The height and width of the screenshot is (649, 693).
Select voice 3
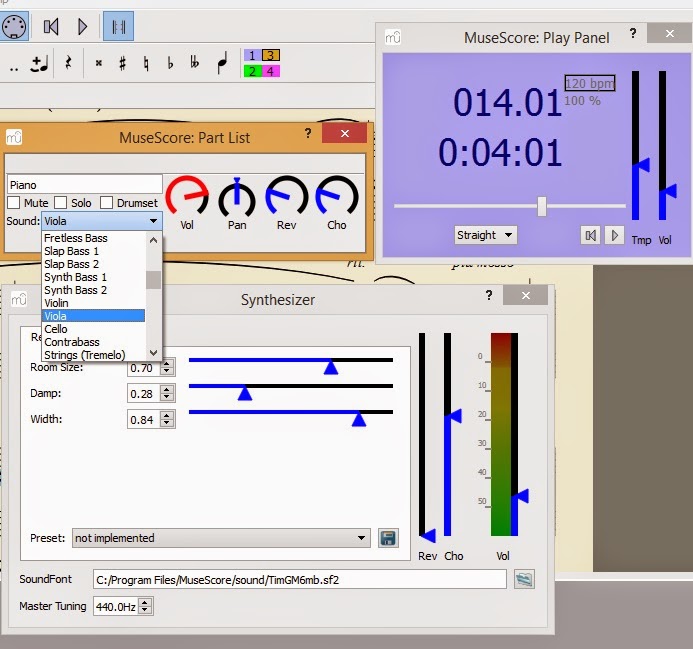pyautogui.click(x=270, y=55)
